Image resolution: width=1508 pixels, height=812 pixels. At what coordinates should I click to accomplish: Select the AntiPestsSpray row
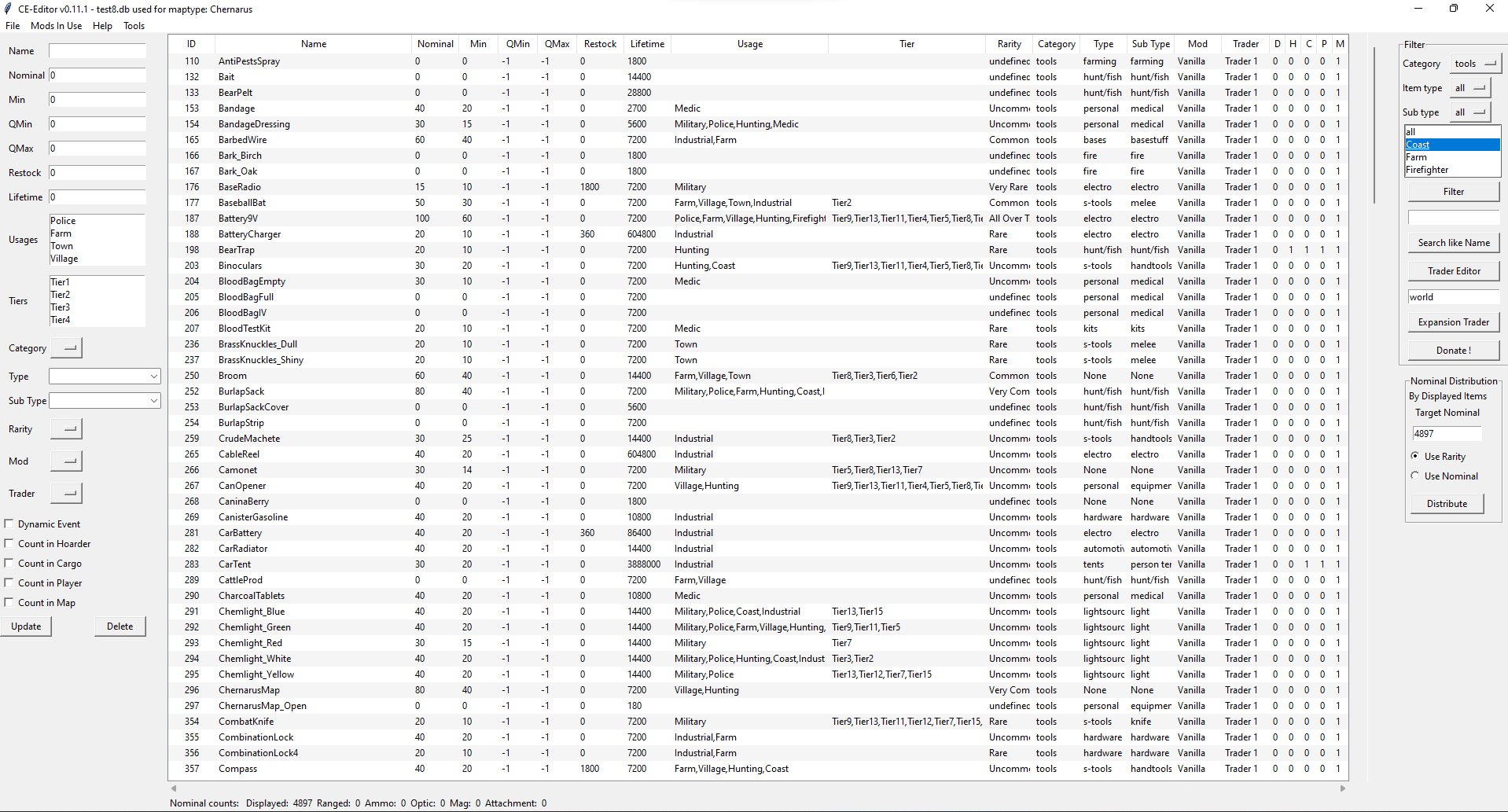coord(759,61)
